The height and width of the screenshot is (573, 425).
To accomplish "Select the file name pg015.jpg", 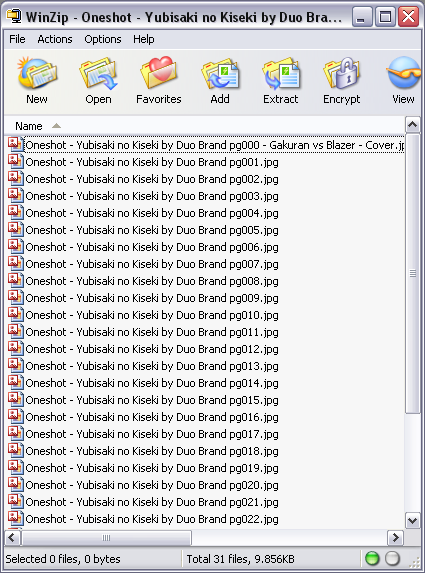I will tap(152, 400).
